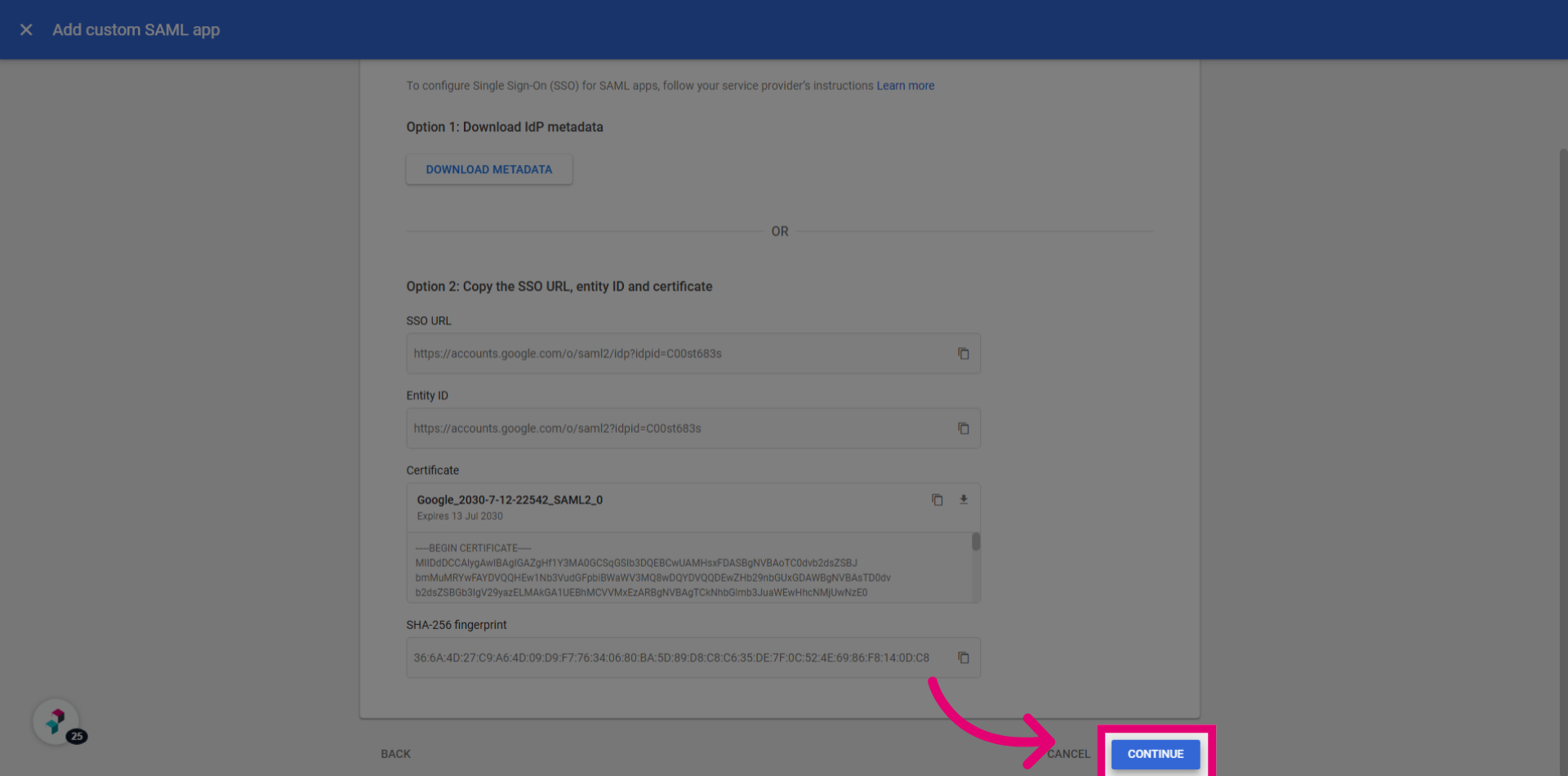Click the certificate text box scrollbar

pyautogui.click(x=976, y=542)
